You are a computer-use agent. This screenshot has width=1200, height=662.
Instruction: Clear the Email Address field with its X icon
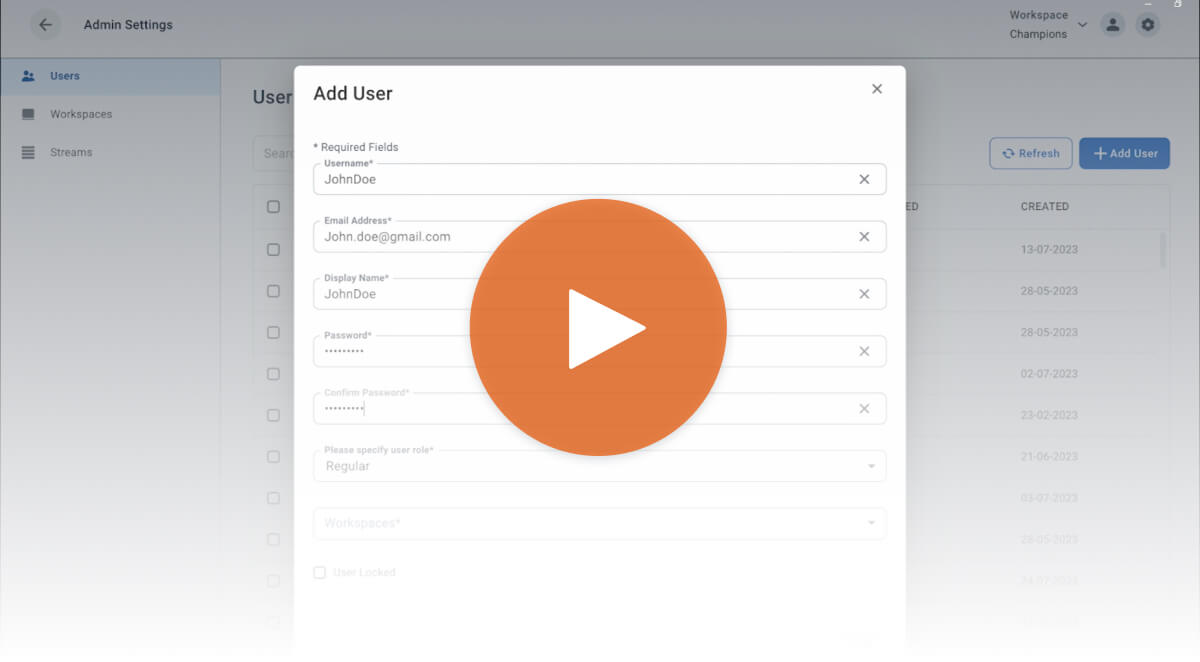pos(864,236)
